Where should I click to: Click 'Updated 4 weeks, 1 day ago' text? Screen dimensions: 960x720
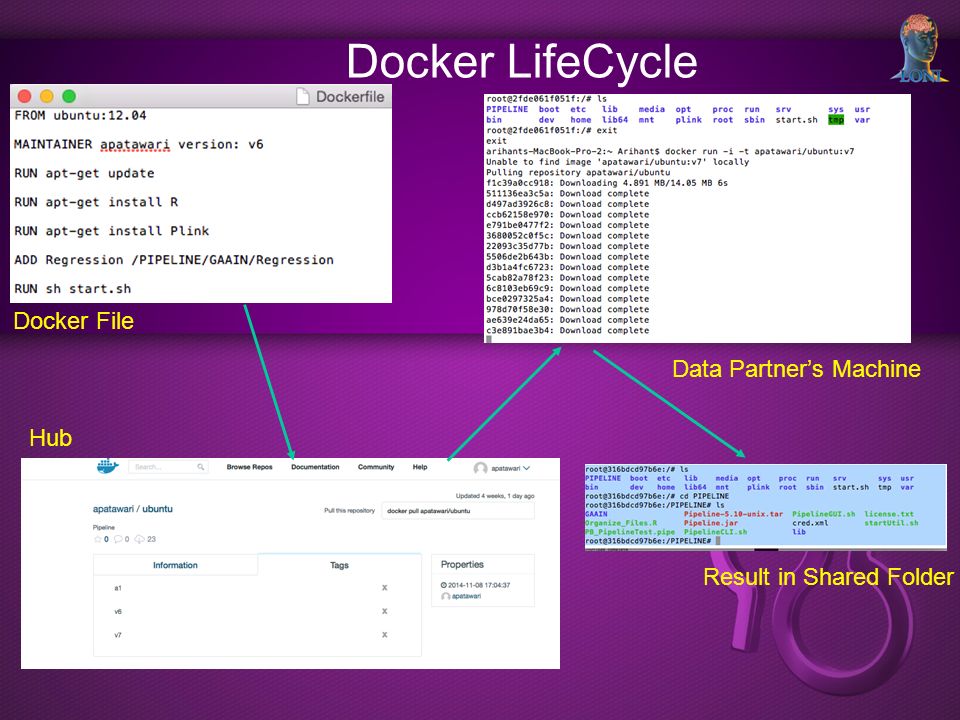(495, 496)
